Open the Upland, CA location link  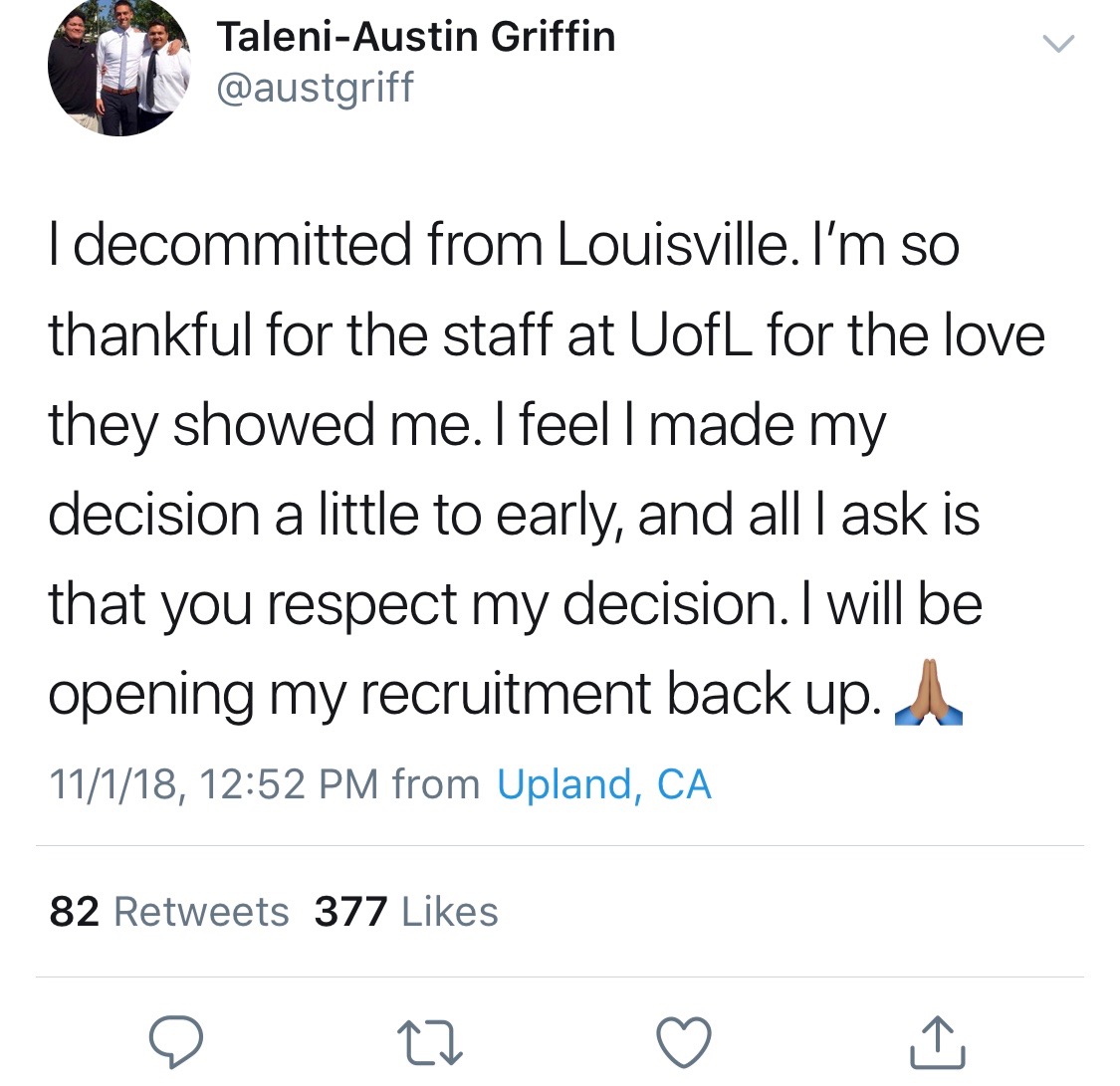[x=604, y=784]
